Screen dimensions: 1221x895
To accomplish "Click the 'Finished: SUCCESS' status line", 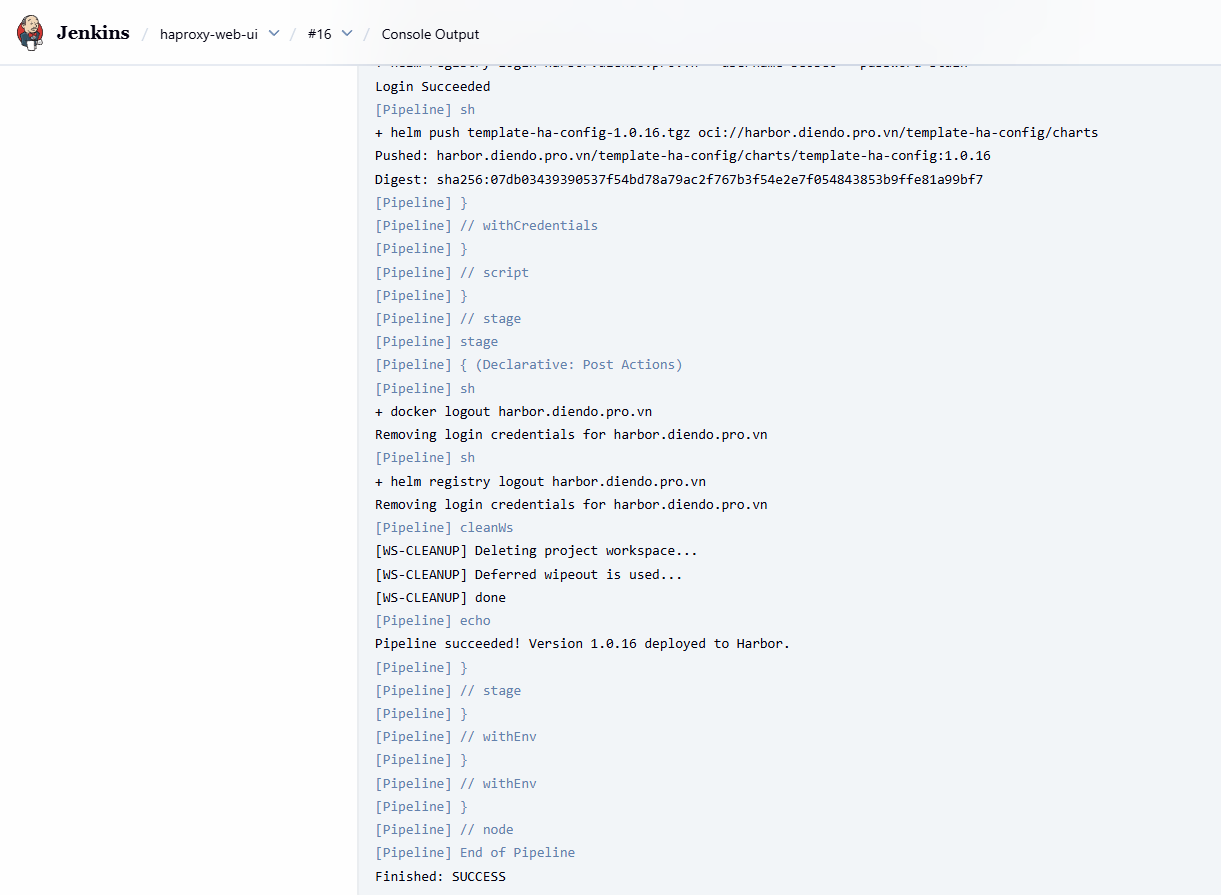I will 440,877.
